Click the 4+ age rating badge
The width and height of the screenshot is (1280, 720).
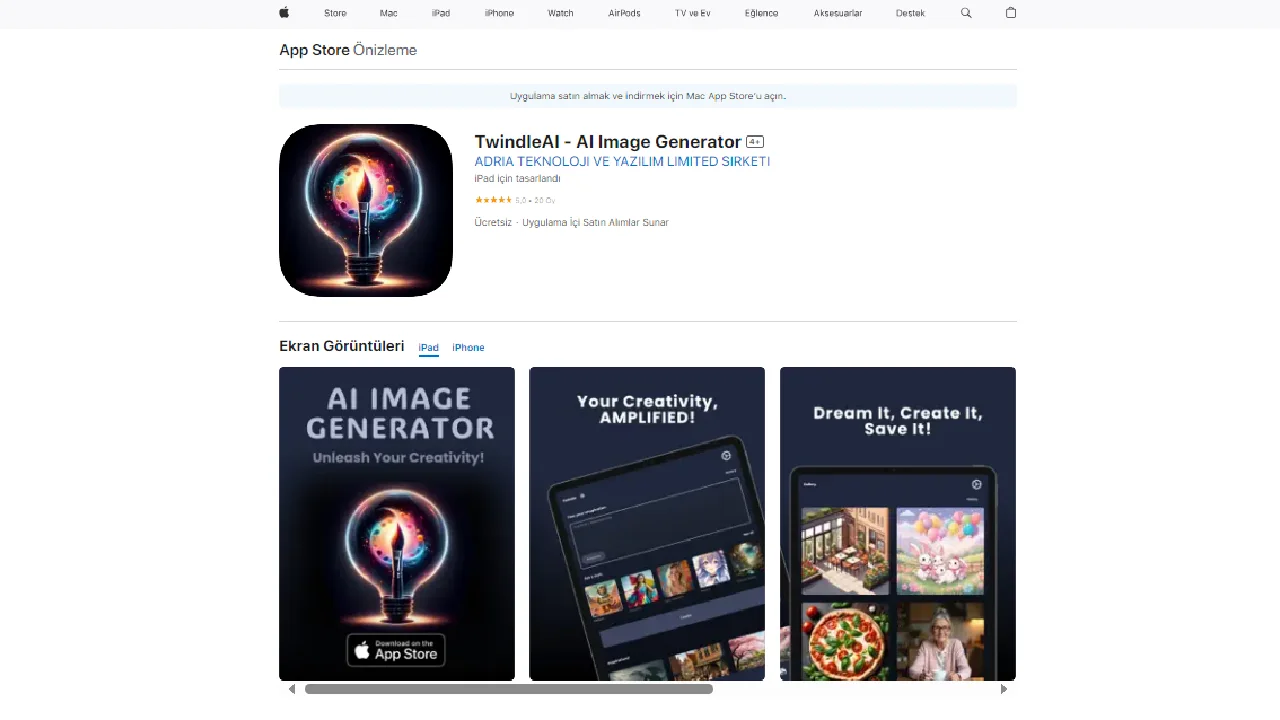[754, 141]
